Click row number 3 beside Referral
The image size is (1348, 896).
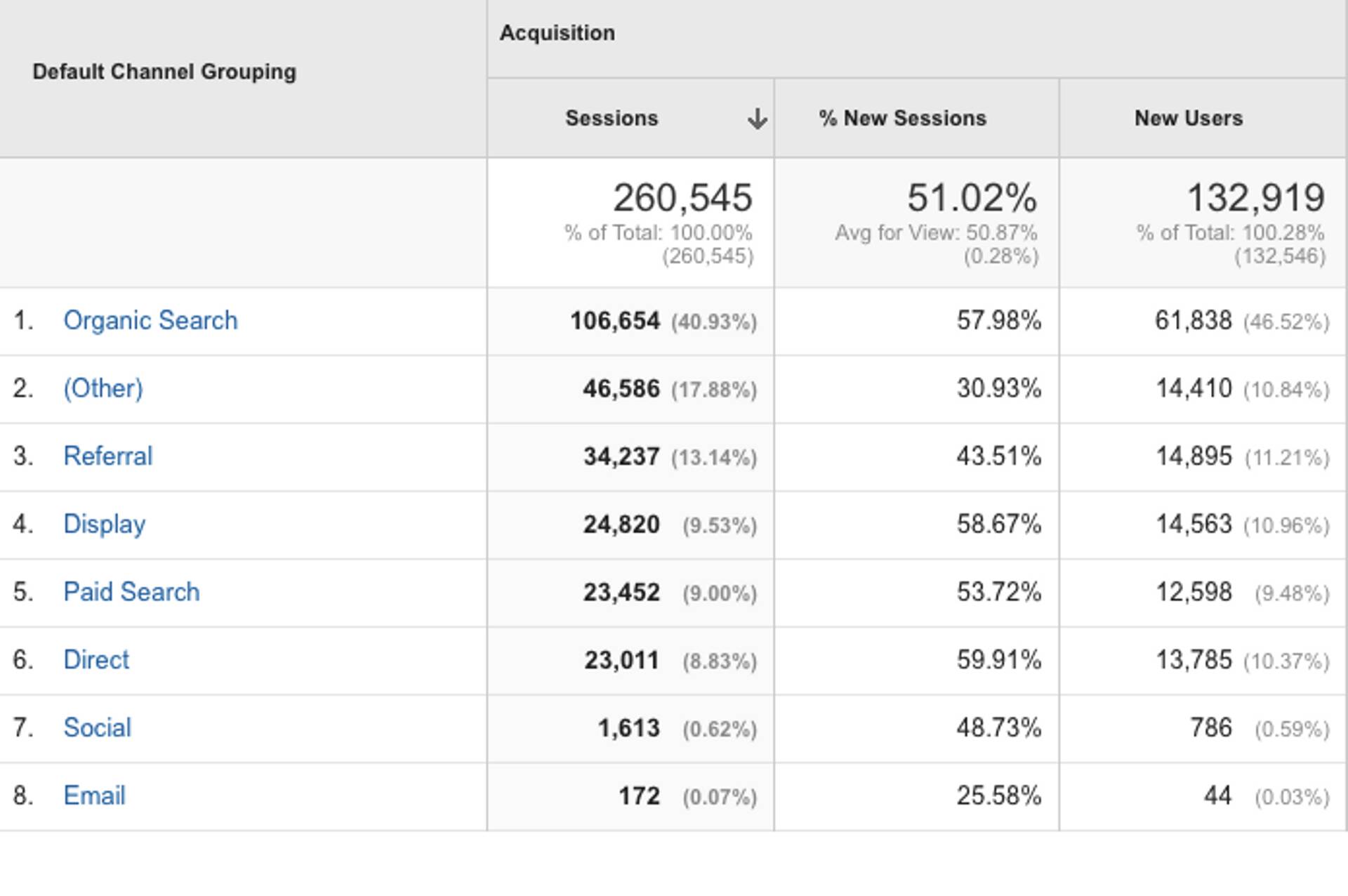coord(27,456)
